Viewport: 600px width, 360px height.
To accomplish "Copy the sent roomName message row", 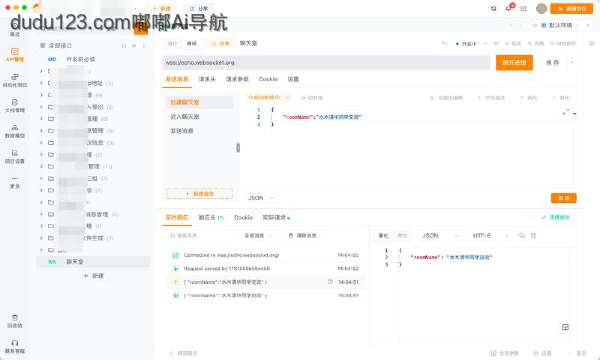I will click(x=330, y=282).
